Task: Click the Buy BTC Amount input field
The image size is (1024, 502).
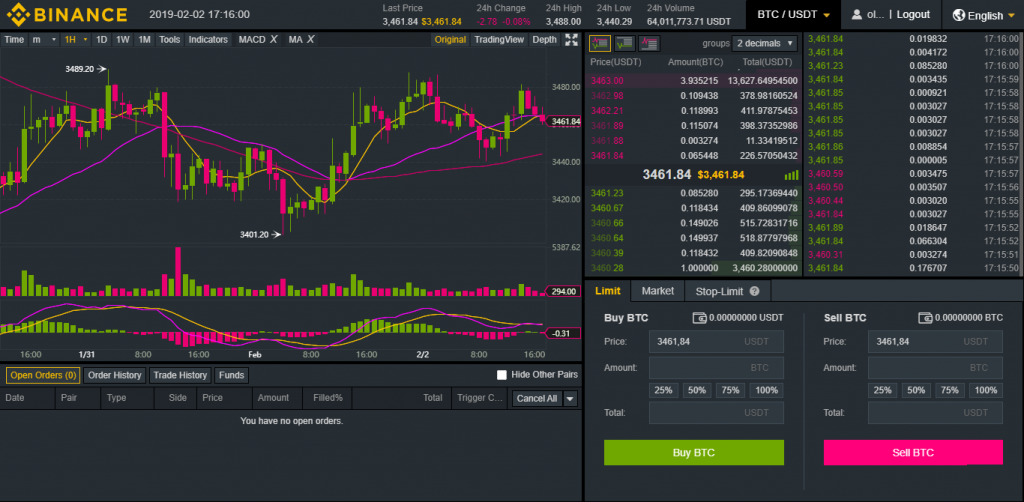Action: (x=716, y=368)
